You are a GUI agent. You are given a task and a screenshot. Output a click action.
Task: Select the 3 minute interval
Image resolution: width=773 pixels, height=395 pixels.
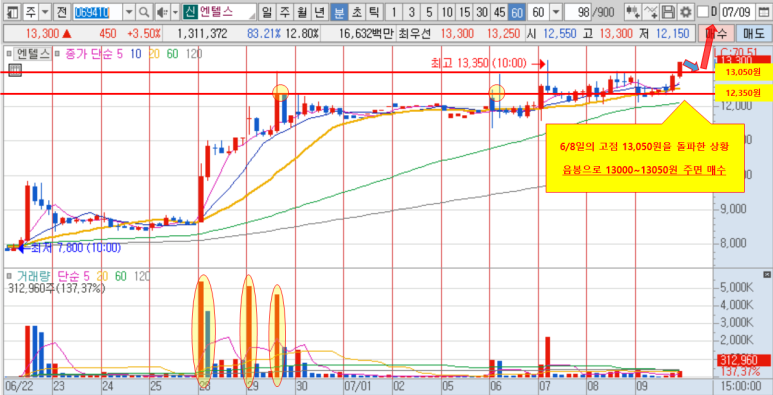[x=411, y=12]
